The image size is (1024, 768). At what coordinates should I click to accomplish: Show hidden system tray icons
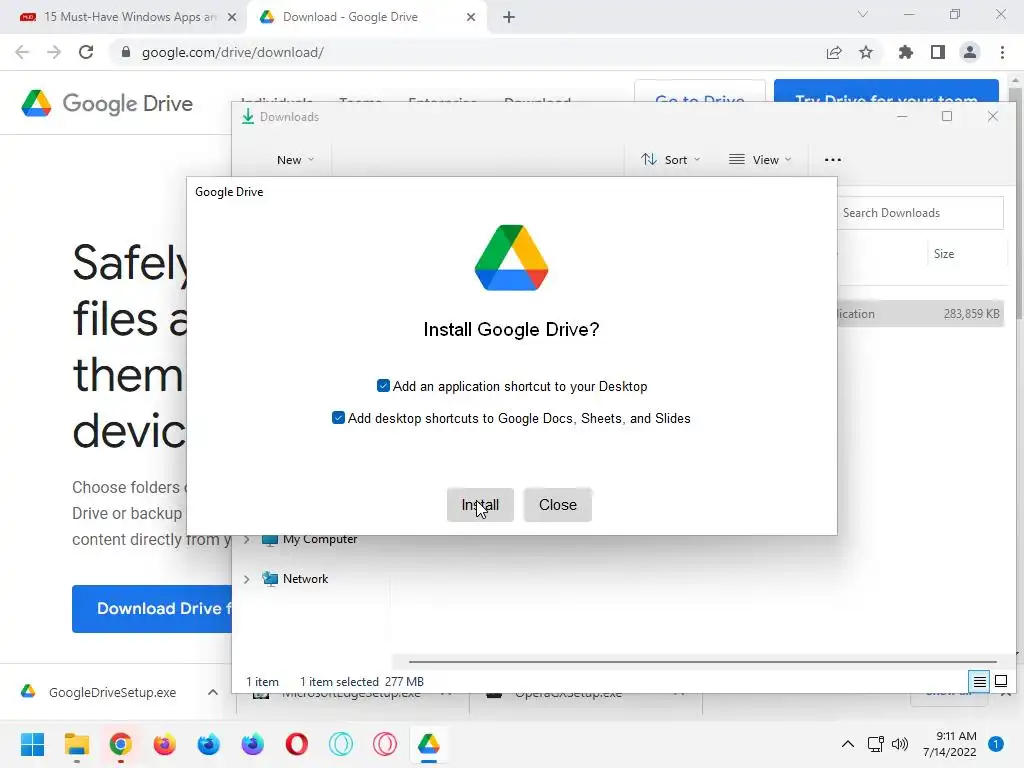tap(848, 744)
